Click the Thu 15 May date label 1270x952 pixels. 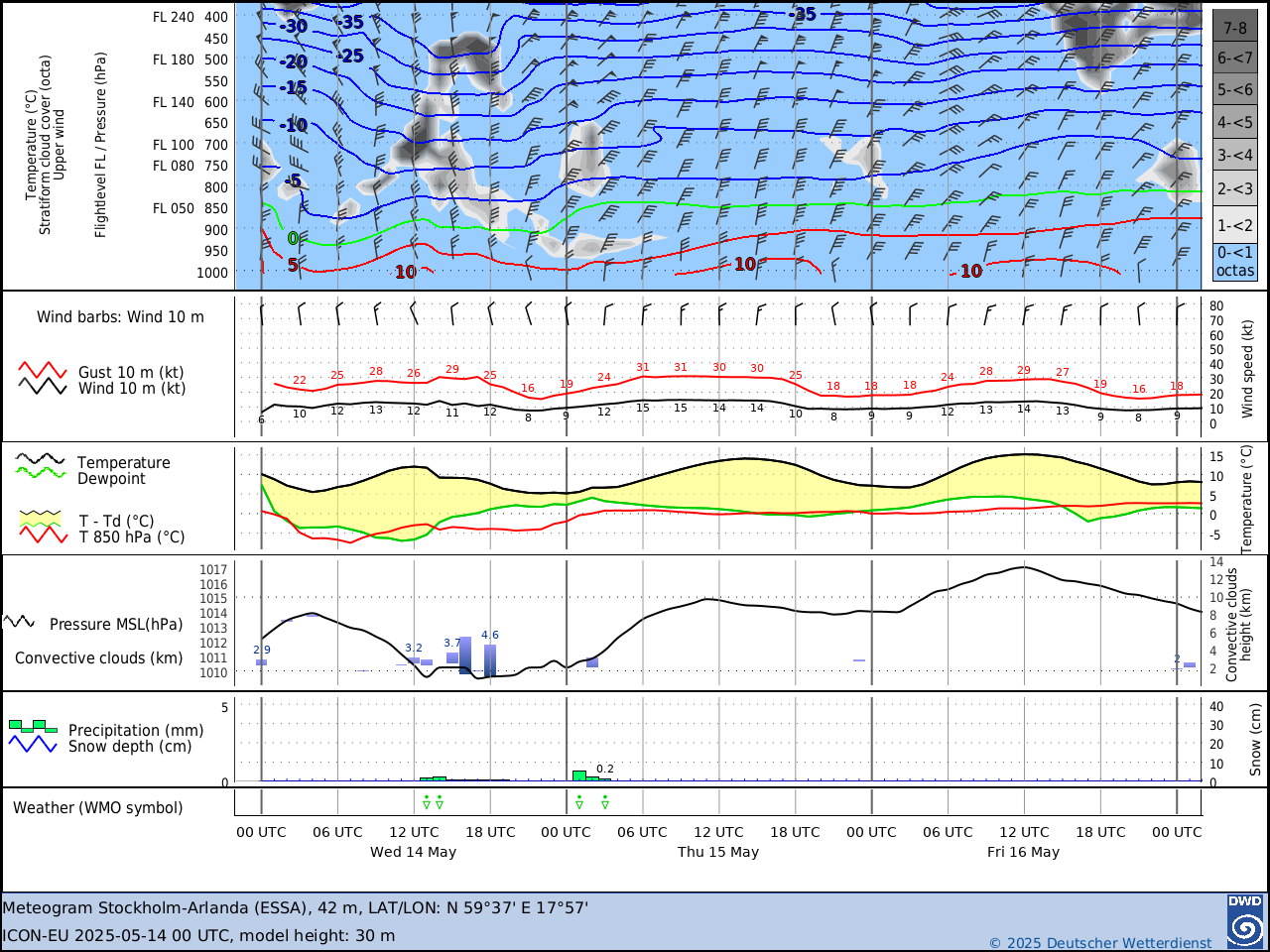coord(718,852)
